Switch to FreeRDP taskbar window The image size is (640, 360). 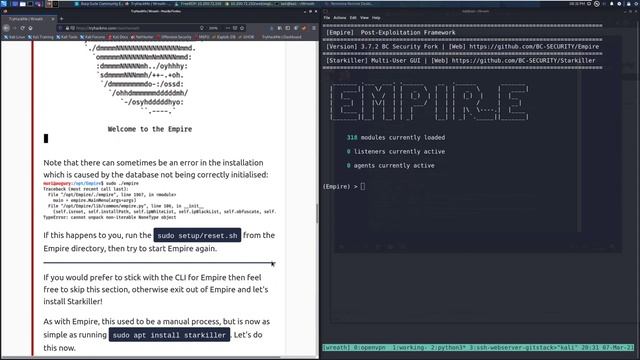pos(198,4)
